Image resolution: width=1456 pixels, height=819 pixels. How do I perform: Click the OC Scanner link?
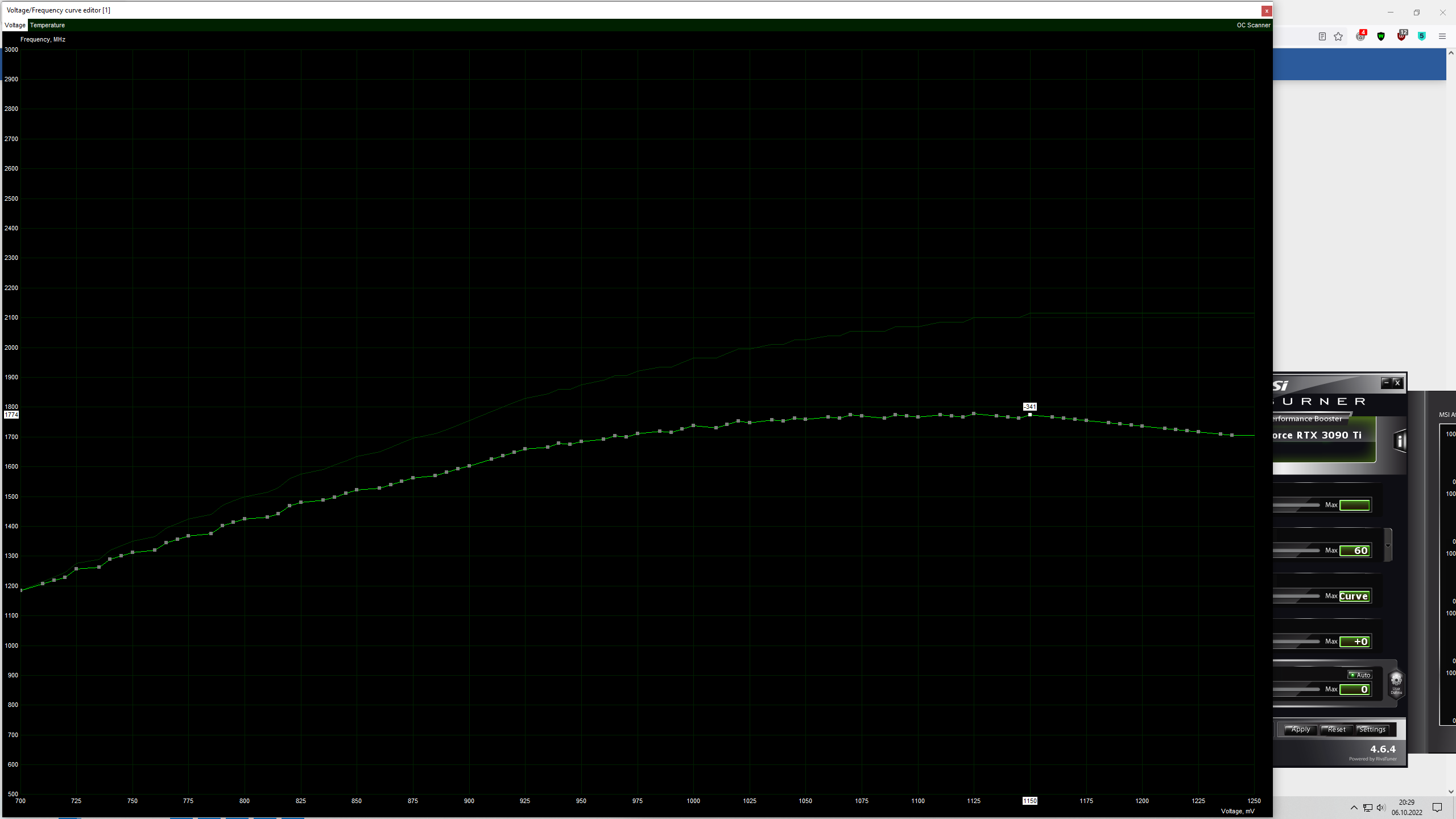(1253, 25)
